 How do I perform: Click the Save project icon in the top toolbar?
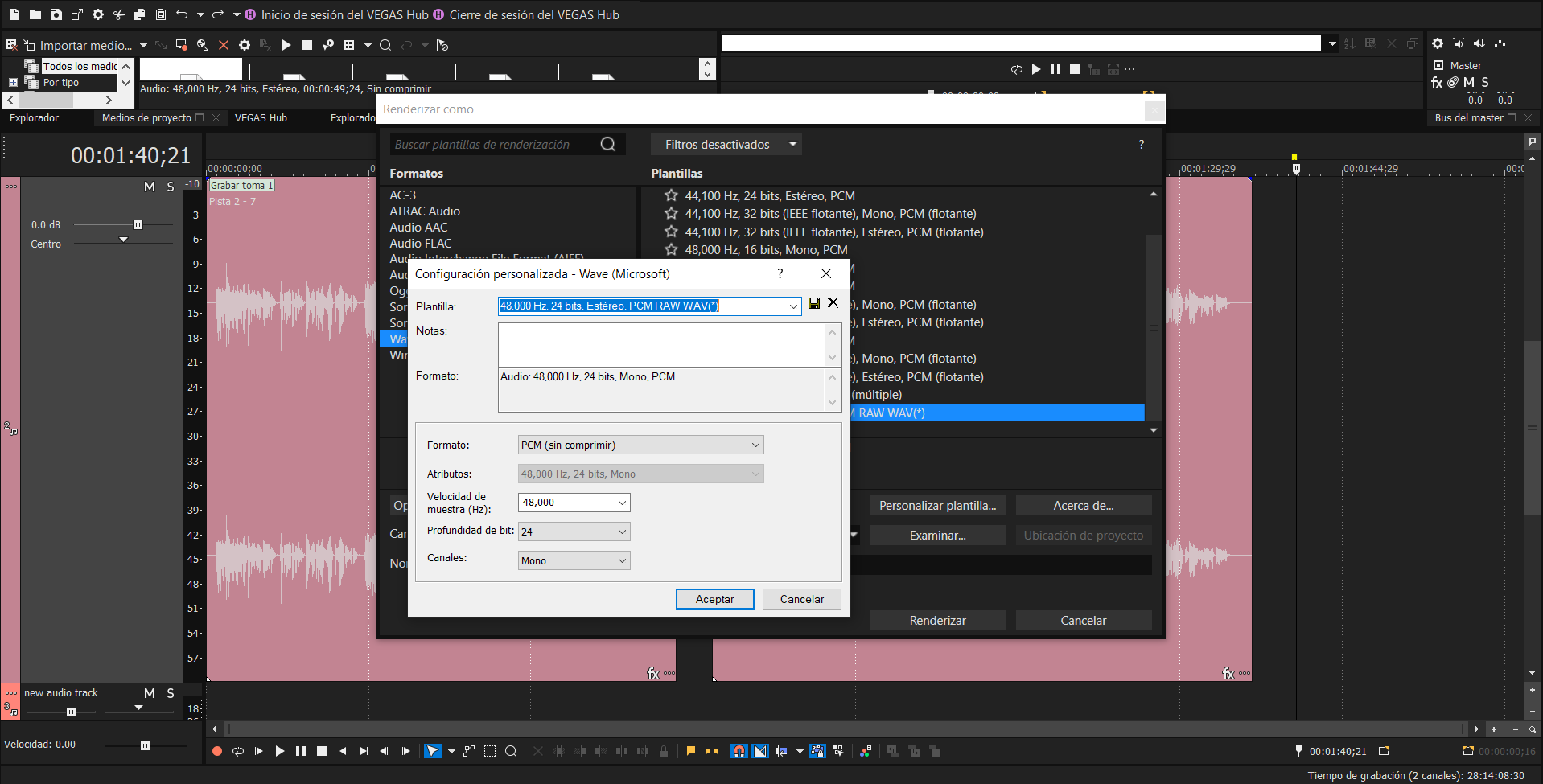pos(56,14)
